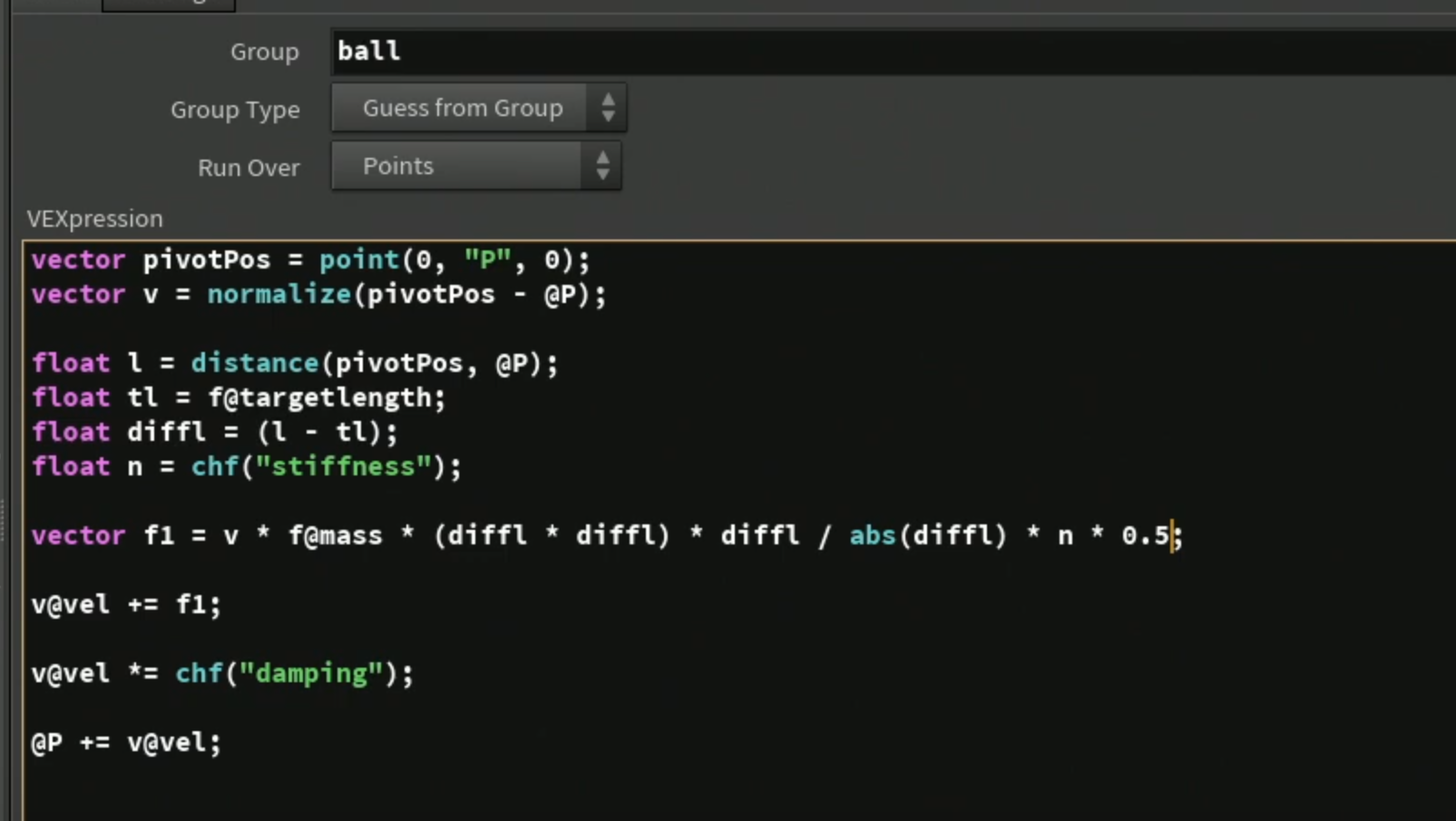Viewport: 1456px width, 821px height.
Task: Click the Group Type parameter label
Action: 235,110
